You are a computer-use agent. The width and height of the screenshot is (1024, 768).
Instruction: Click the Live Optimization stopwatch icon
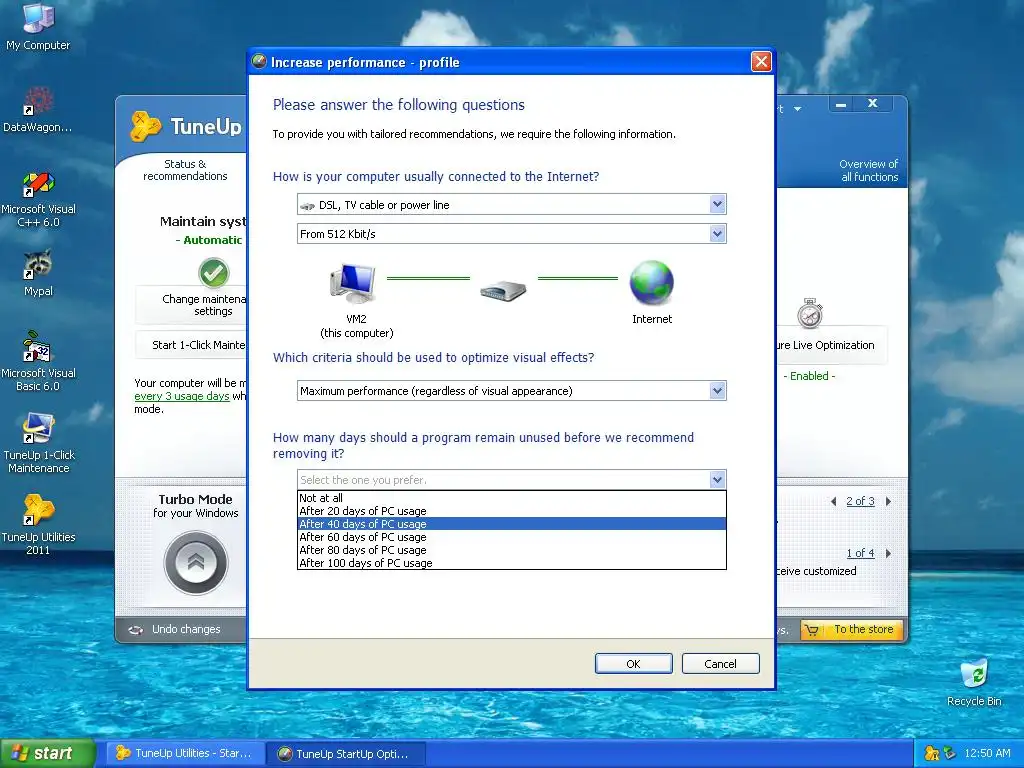click(x=810, y=313)
